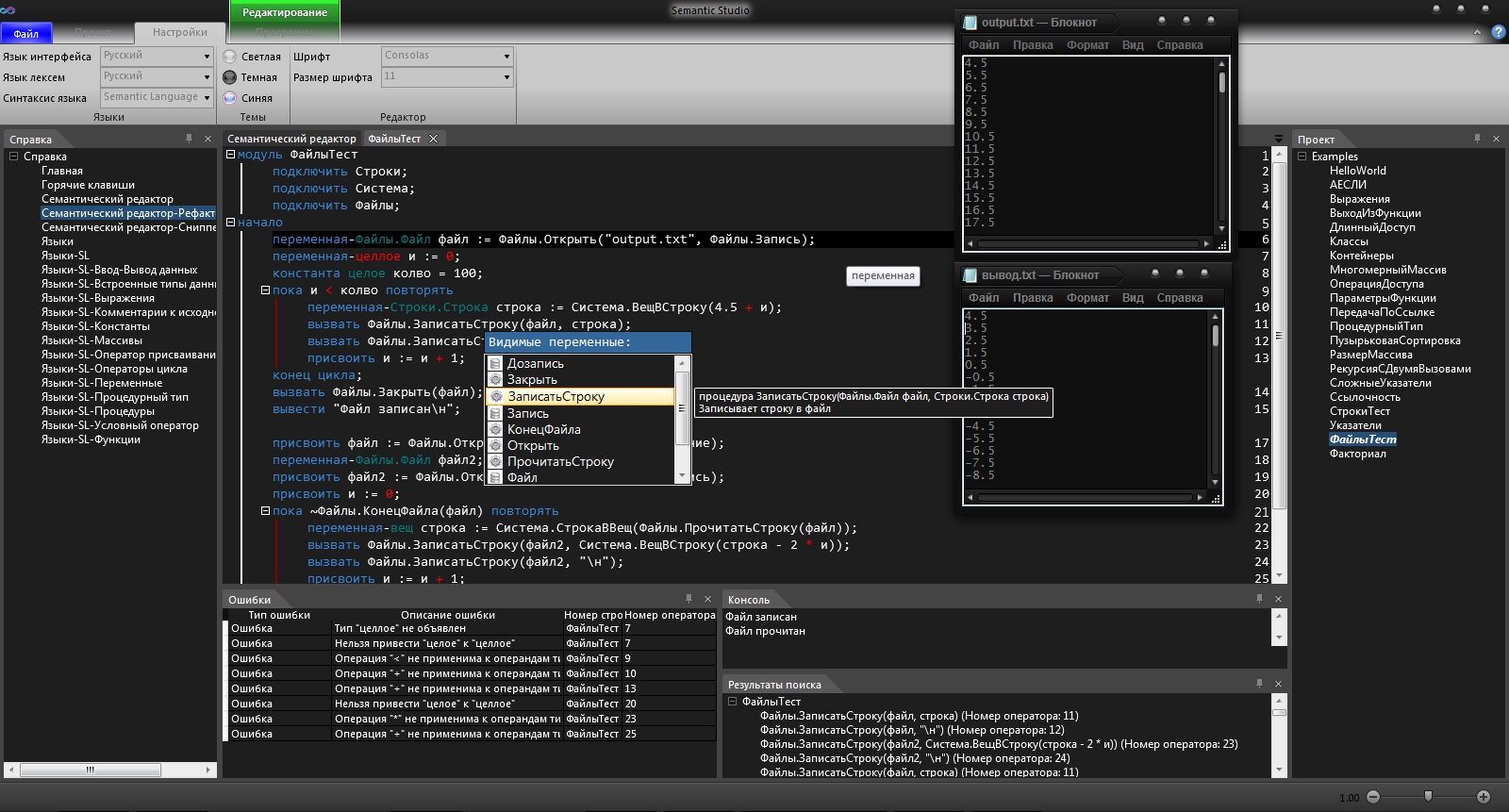Screen dimensions: 1509x812
Task: Select the Синяя theme radio button
Action: (x=230, y=98)
